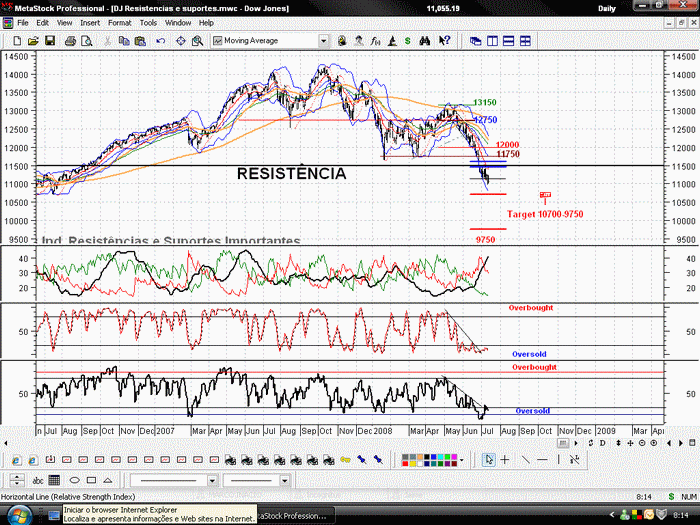Screen dimensions: 700x525
Task: Print the chart using printer icon
Action: 71,41
